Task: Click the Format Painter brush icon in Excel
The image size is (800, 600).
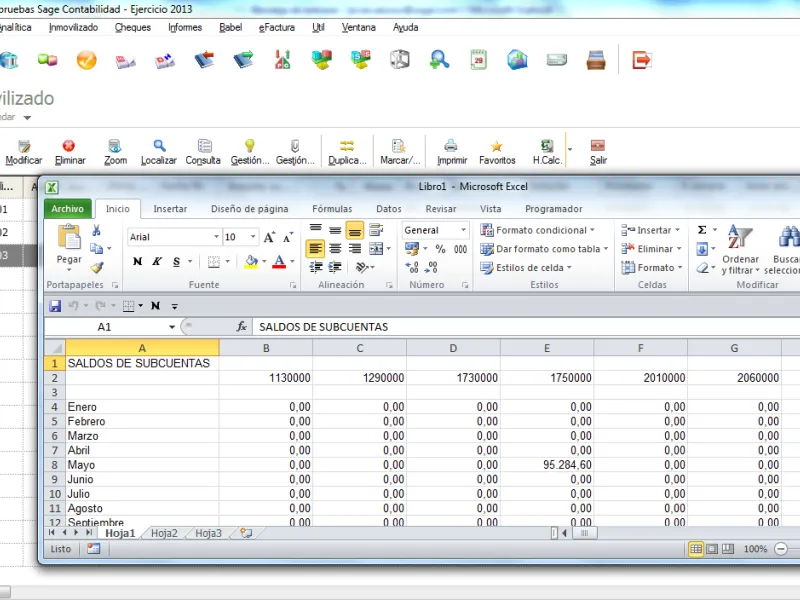Action: coord(97,267)
